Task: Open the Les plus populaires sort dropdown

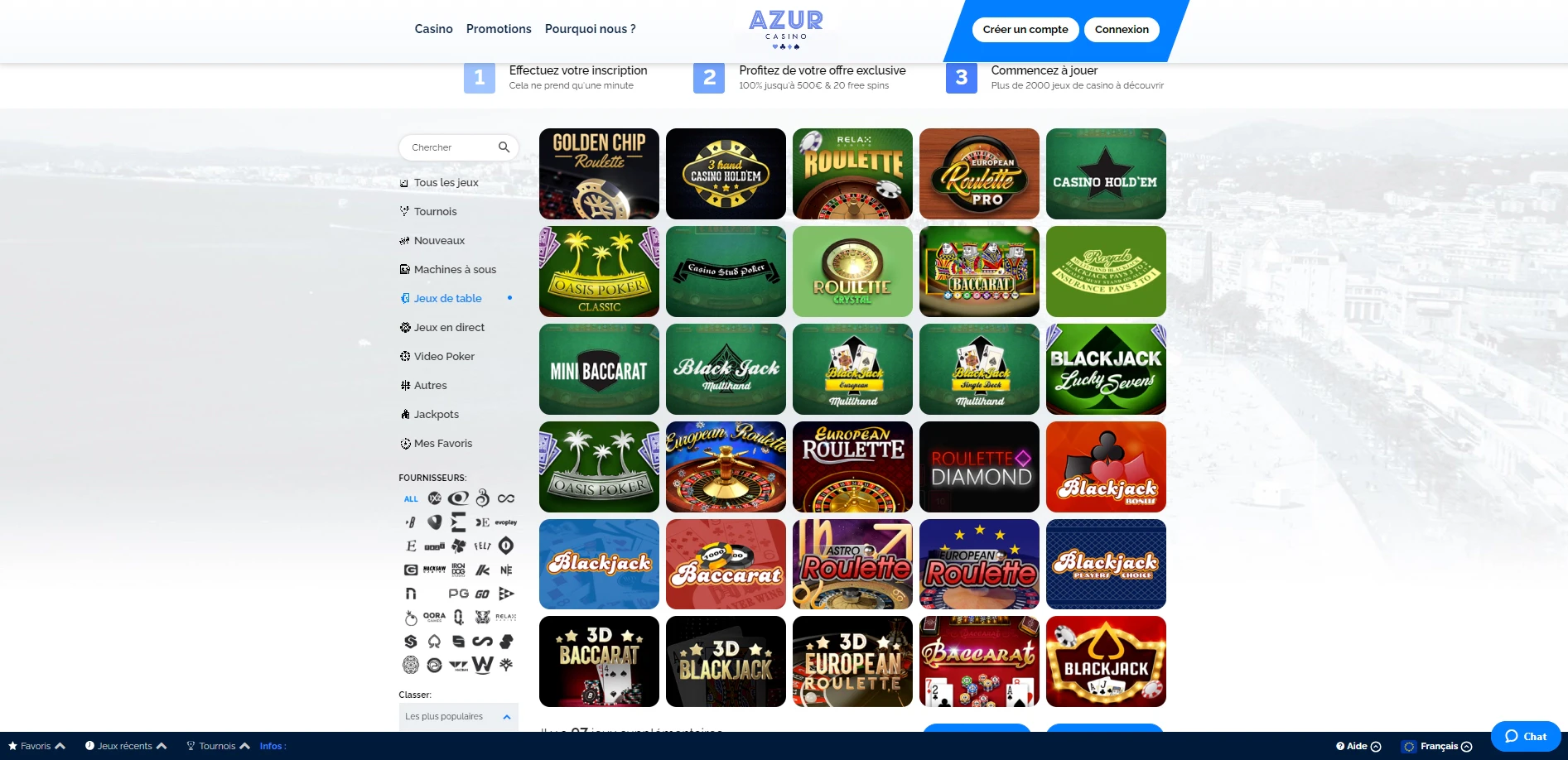Action: (x=458, y=717)
